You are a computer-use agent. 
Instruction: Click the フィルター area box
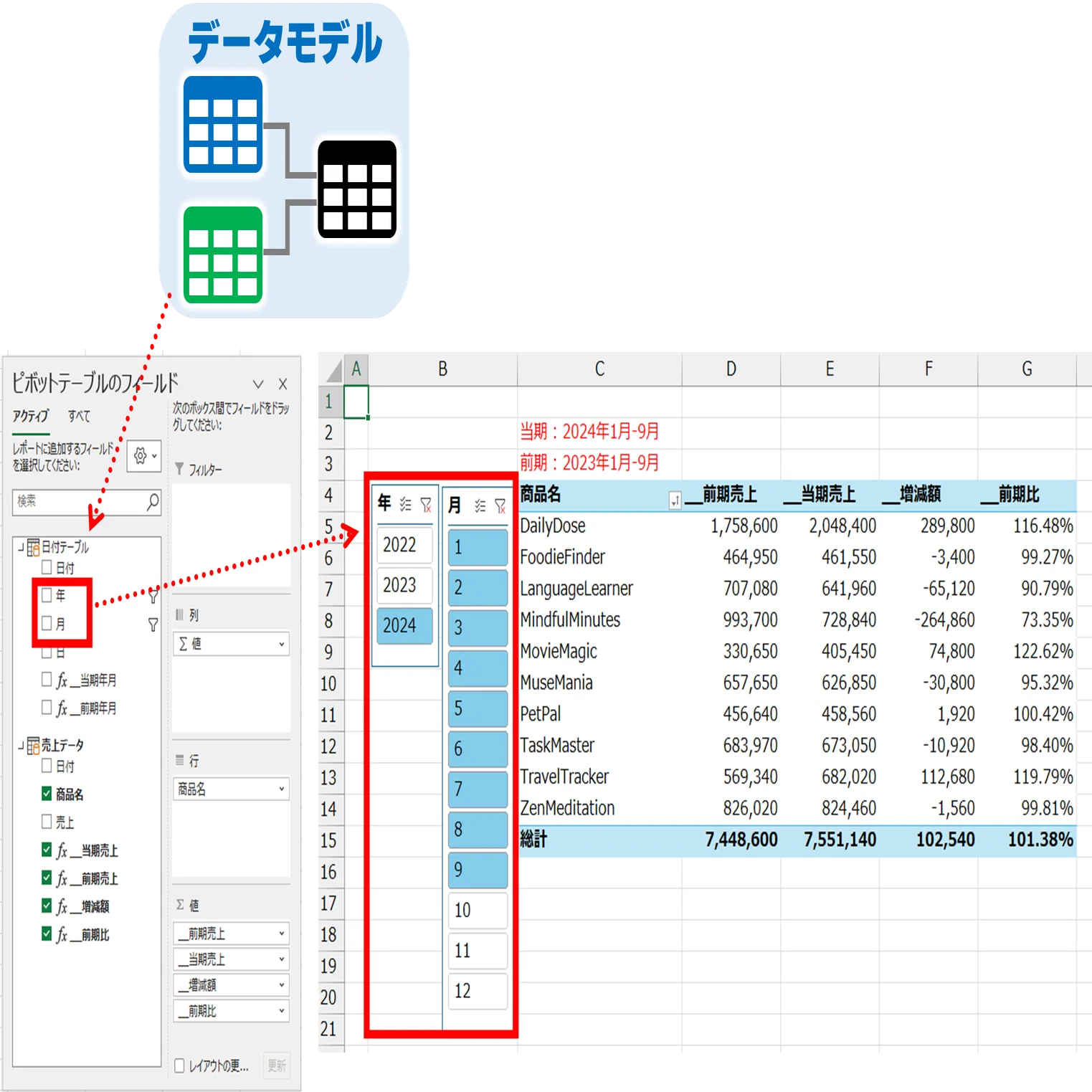click(232, 535)
